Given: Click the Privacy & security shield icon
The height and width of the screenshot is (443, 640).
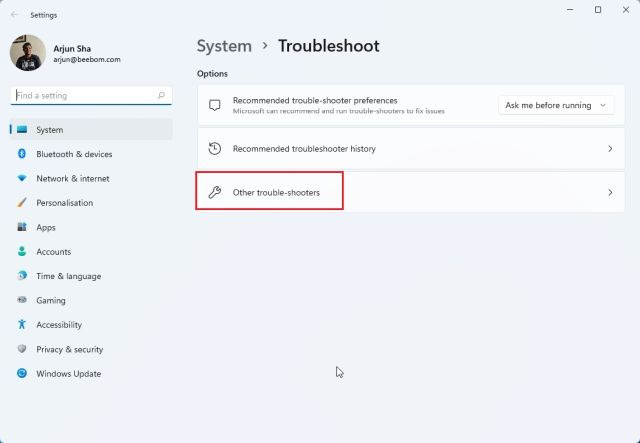Looking at the screenshot, I should point(22,349).
